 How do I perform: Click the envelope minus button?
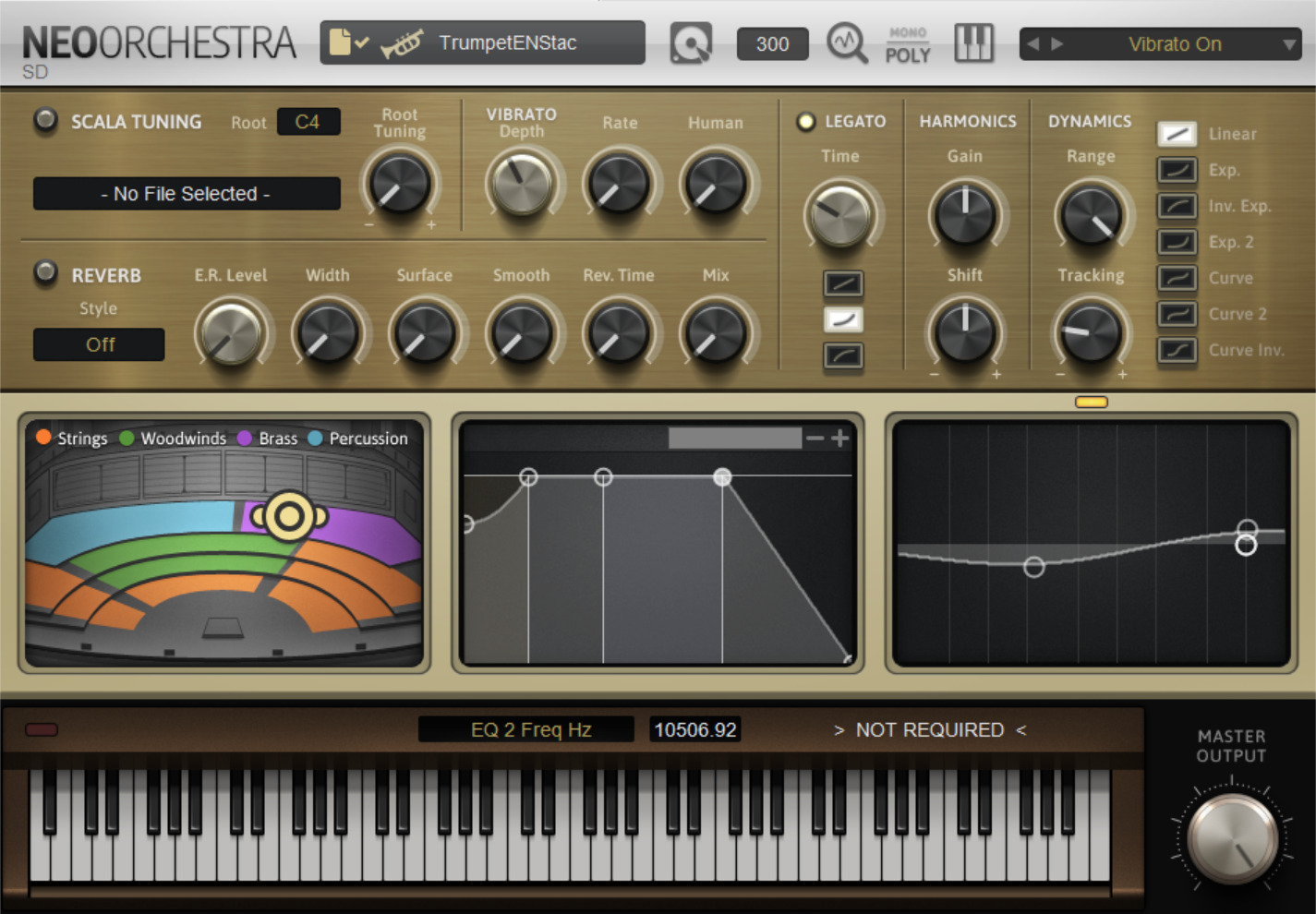tap(815, 439)
